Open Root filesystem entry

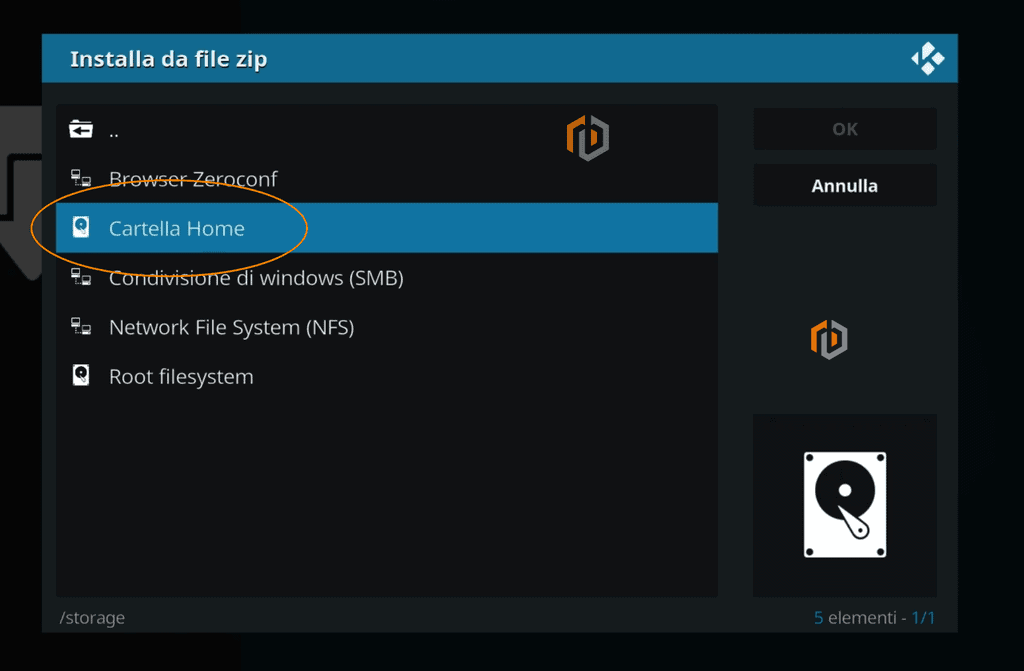pyautogui.click(x=387, y=376)
